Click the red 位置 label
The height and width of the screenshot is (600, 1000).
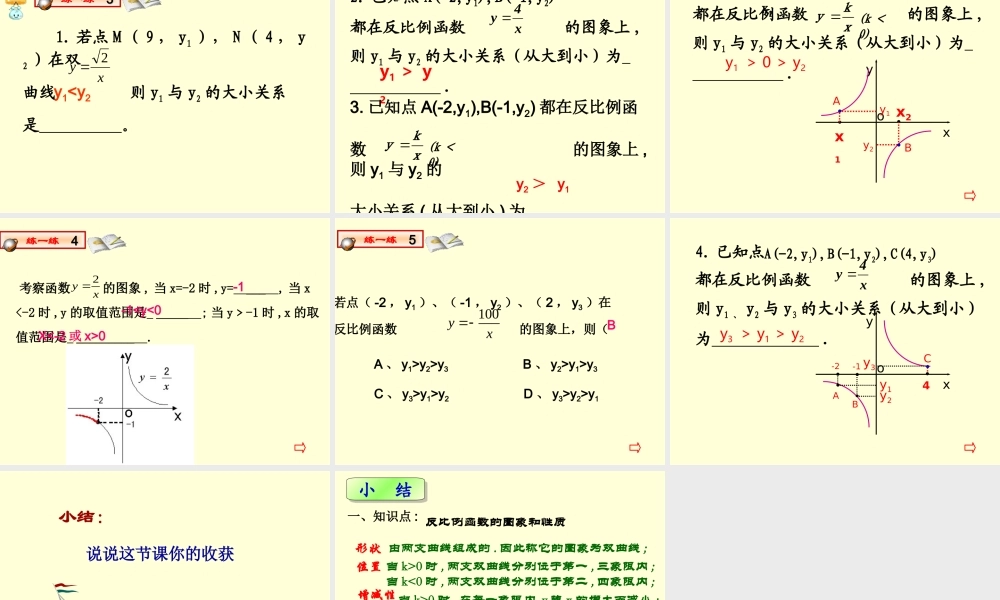[368, 566]
